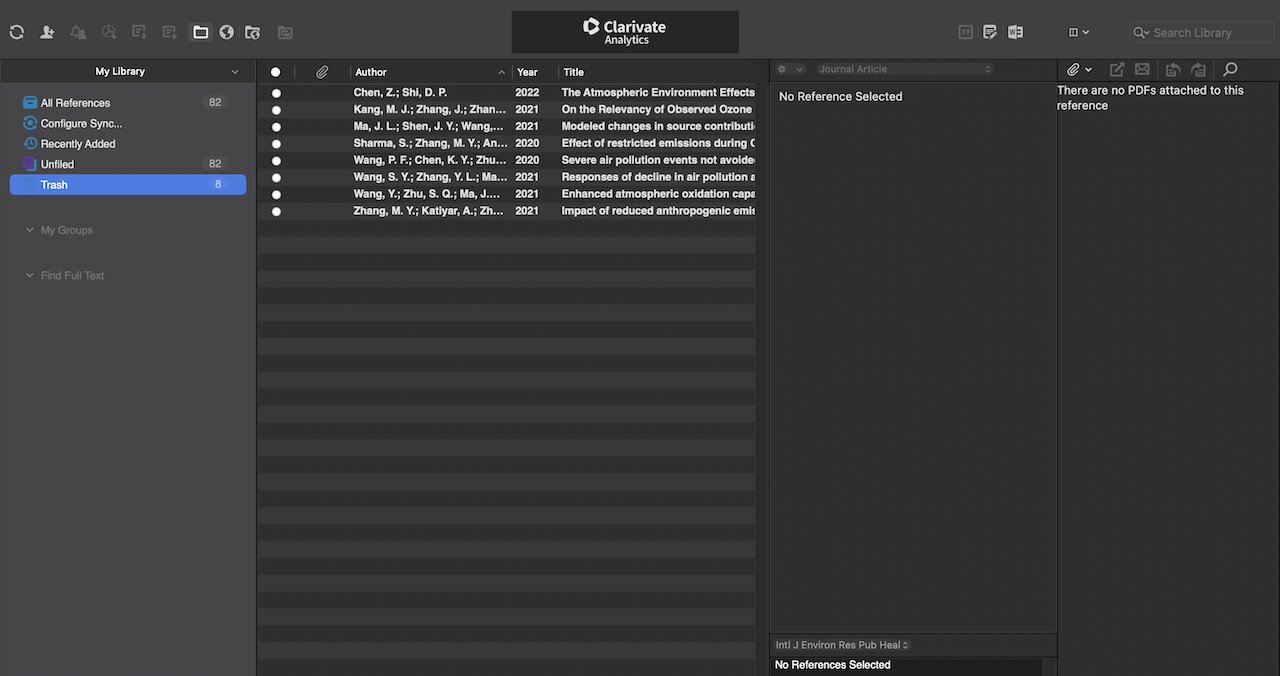The image size is (1280, 676).
Task: Toggle read status dot for Chen, Z. reference
Action: click(x=276, y=93)
